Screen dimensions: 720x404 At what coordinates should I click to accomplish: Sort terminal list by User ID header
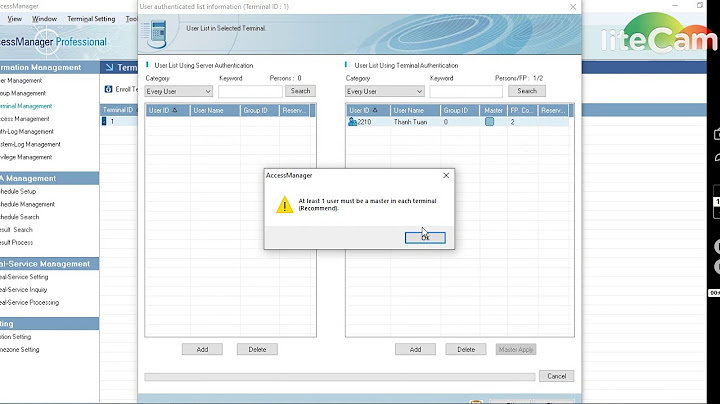368,110
